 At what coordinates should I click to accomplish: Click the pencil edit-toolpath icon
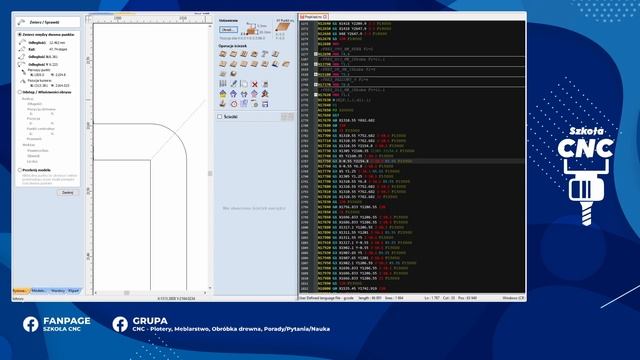(x=233, y=84)
